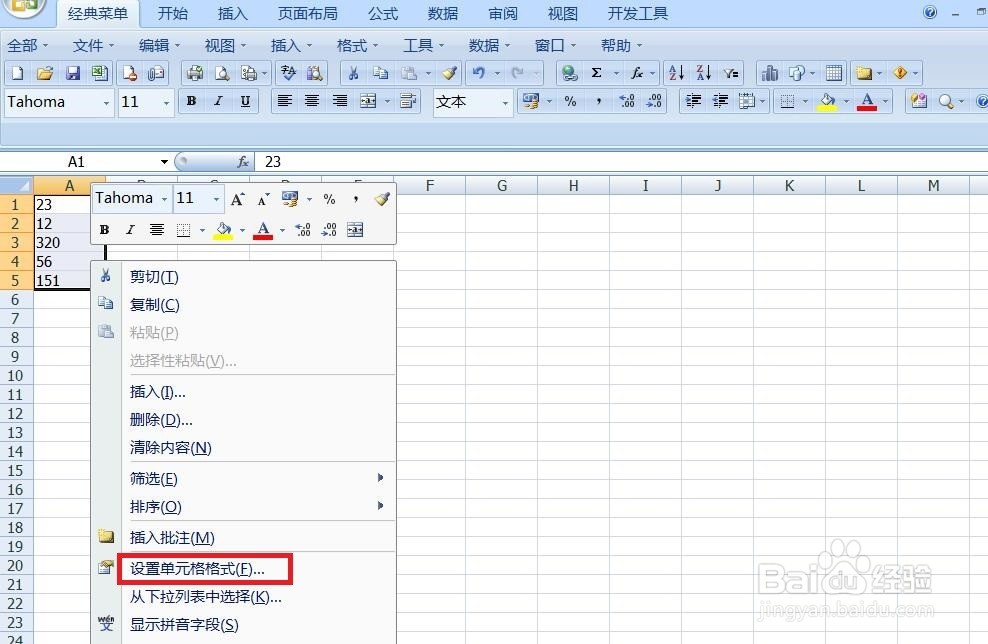Choose 设置单元格式 from the context menu

tap(196, 570)
